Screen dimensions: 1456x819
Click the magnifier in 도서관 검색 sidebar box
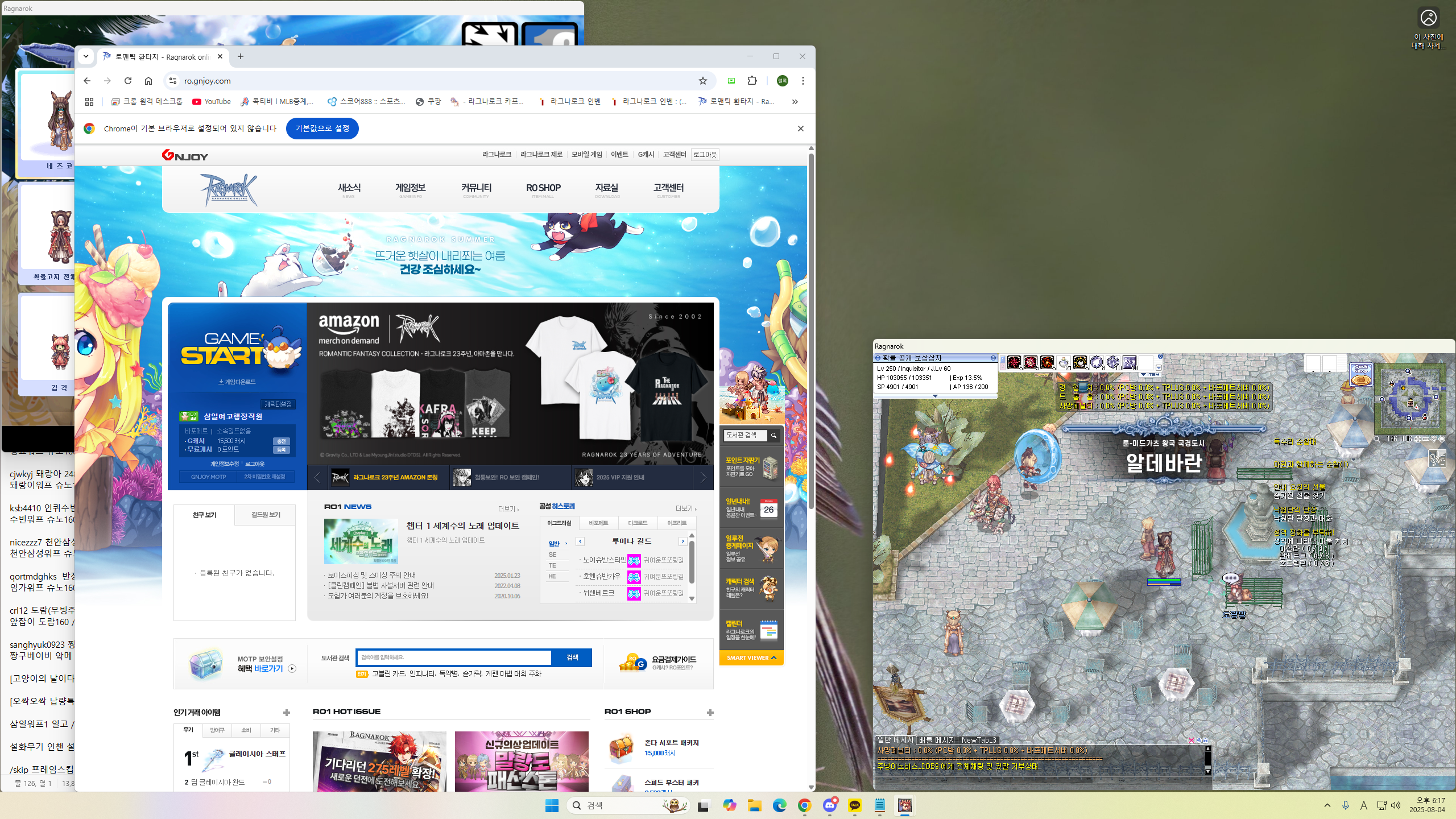(773, 435)
